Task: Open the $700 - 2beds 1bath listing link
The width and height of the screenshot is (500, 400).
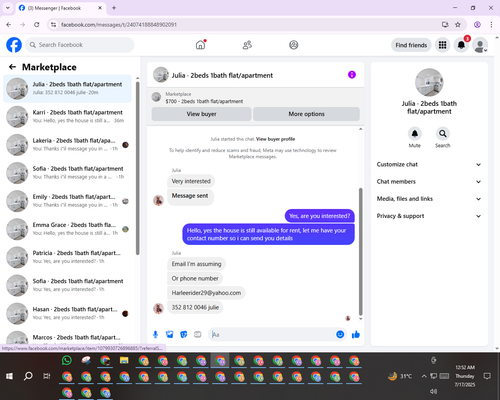Action: (x=204, y=101)
